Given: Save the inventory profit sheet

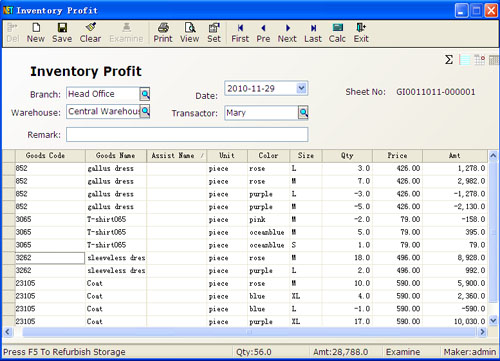Looking at the screenshot, I should [x=62, y=33].
